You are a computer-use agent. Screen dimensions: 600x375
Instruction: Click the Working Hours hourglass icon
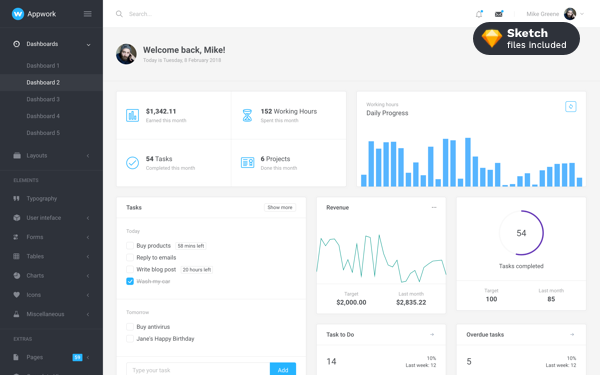(247, 115)
